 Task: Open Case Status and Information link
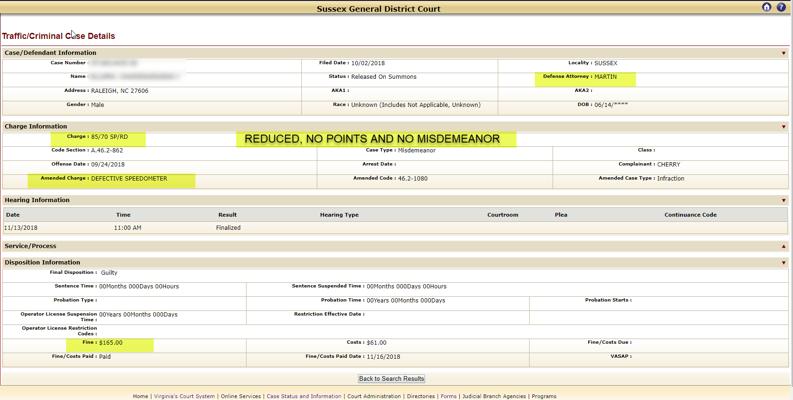pos(304,396)
